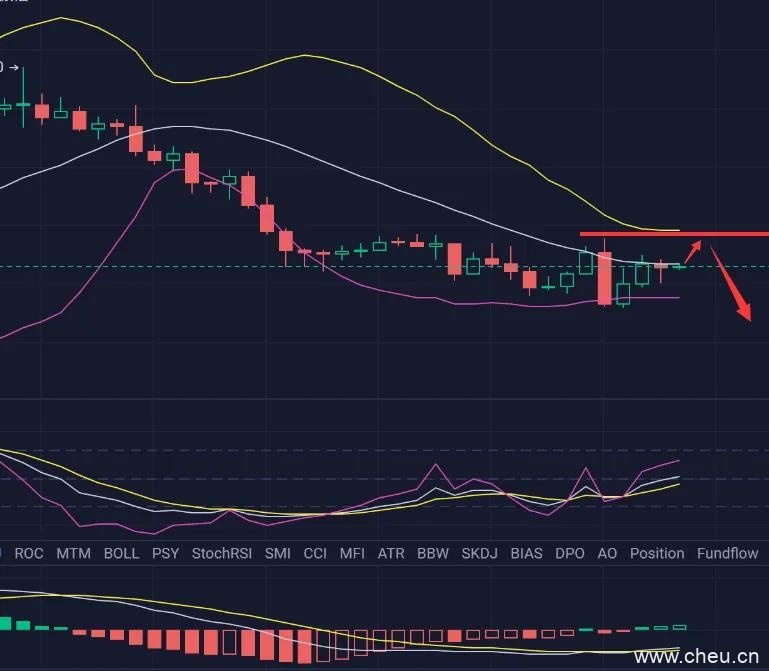Open the BOLL indicator tab
Image resolution: width=769 pixels, height=671 pixels.
pyautogui.click(x=121, y=553)
